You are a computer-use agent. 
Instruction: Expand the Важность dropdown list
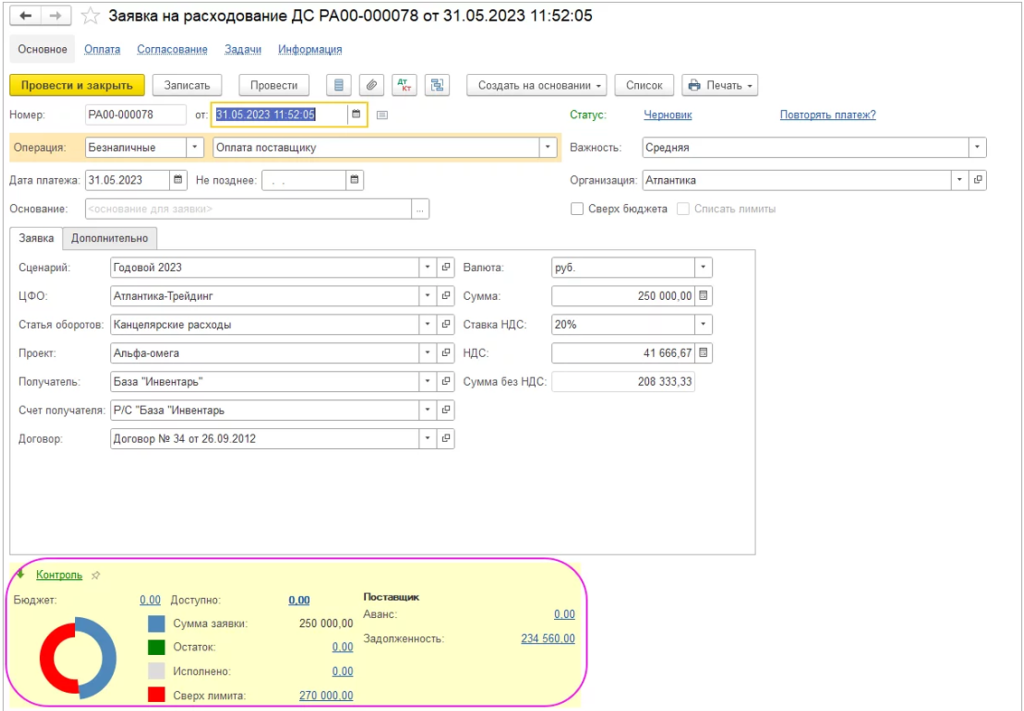tap(976, 148)
